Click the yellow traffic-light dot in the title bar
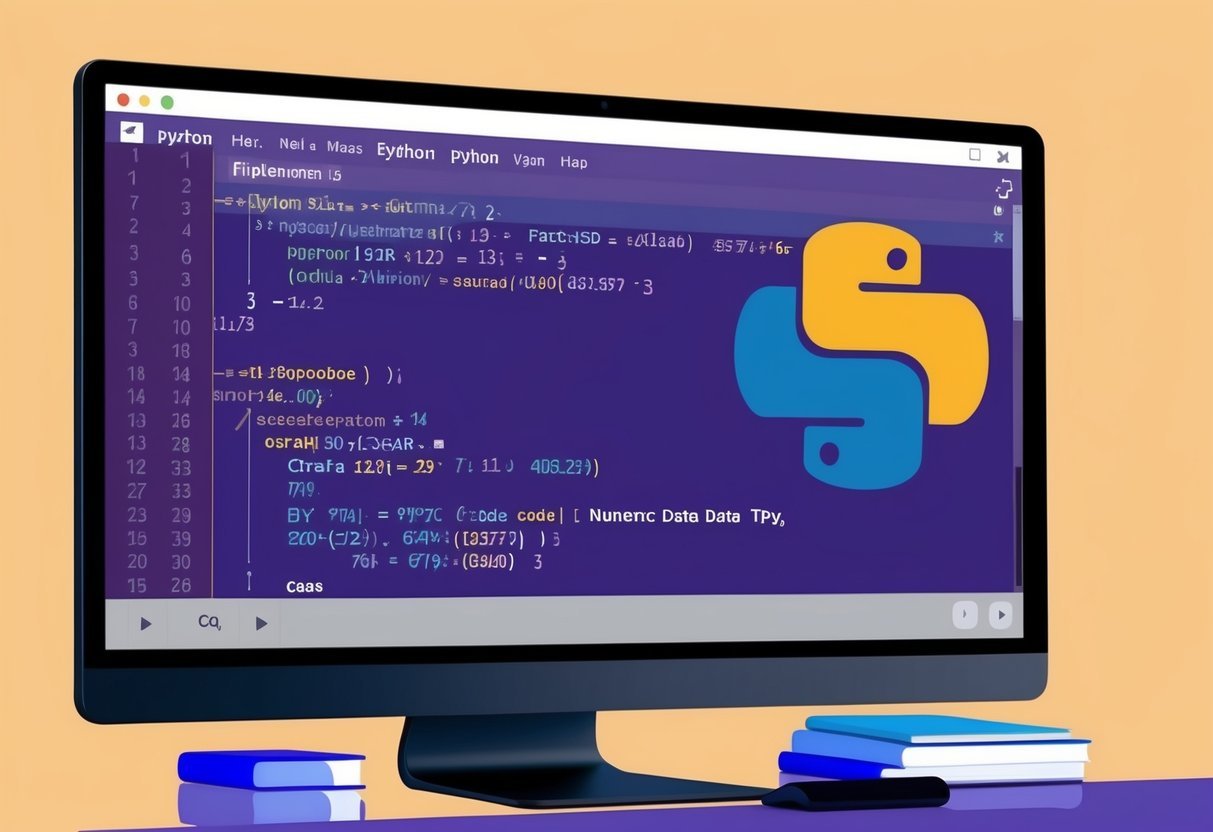This screenshot has width=1213, height=832. 143,100
